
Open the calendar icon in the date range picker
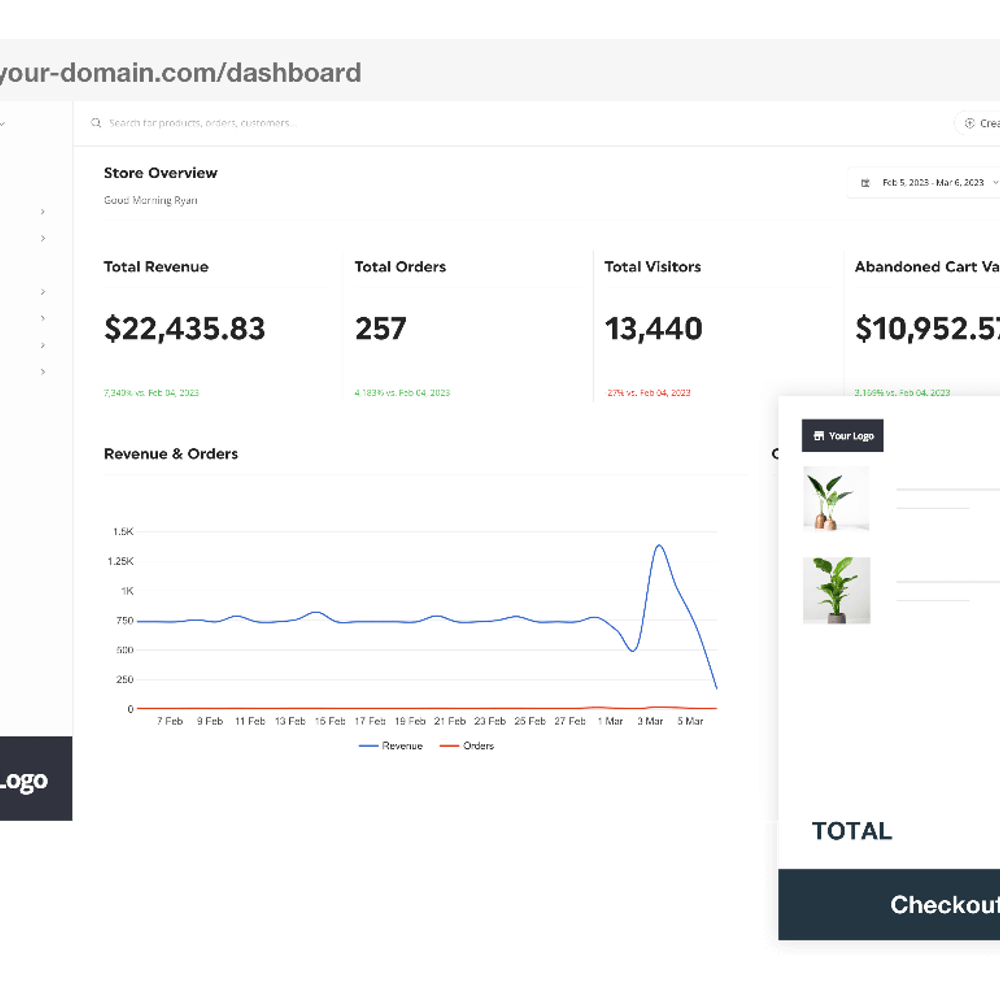[864, 182]
